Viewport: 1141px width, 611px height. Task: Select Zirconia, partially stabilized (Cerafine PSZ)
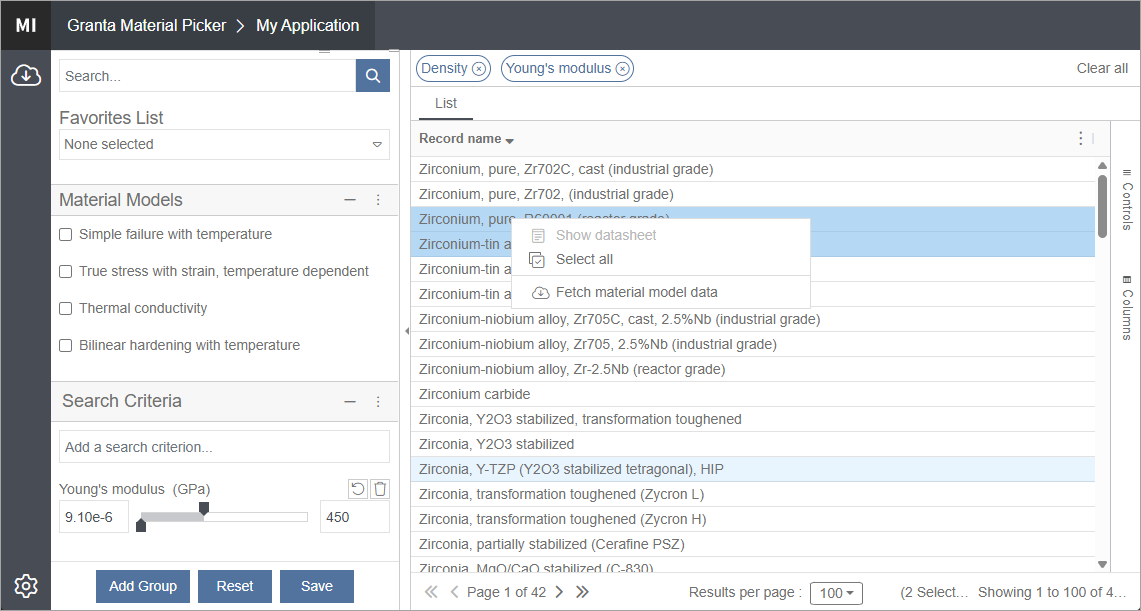pos(753,544)
